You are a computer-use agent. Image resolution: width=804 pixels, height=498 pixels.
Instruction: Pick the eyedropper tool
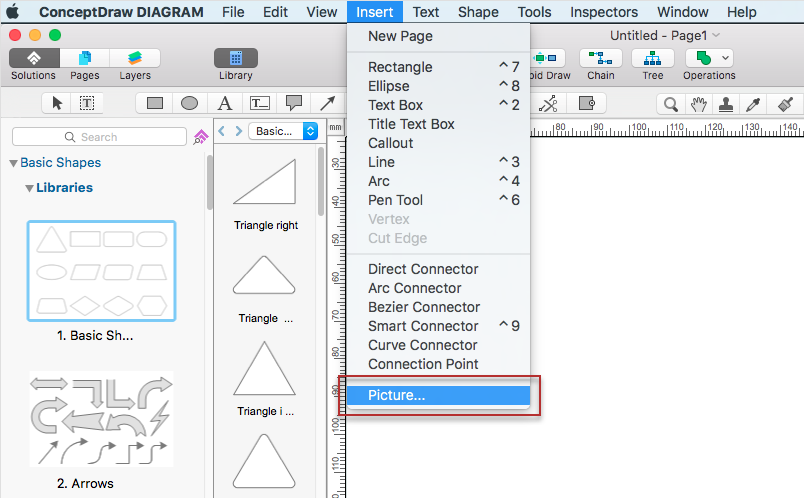[757, 103]
